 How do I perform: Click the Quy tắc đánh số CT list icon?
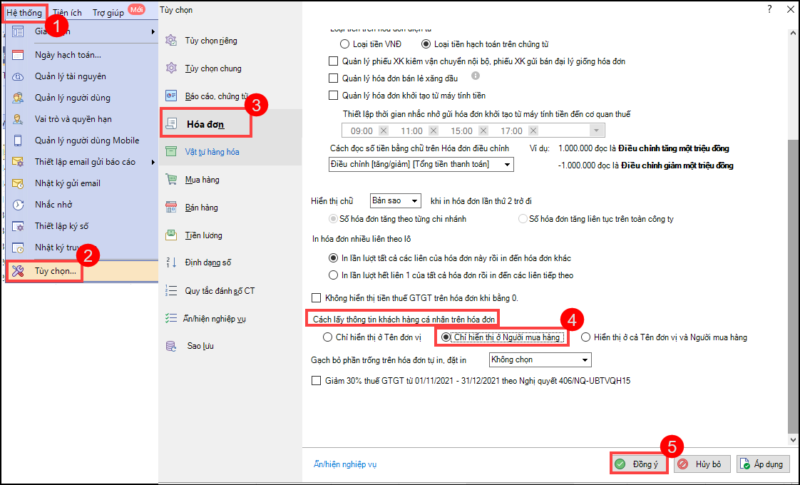click(171, 291)
